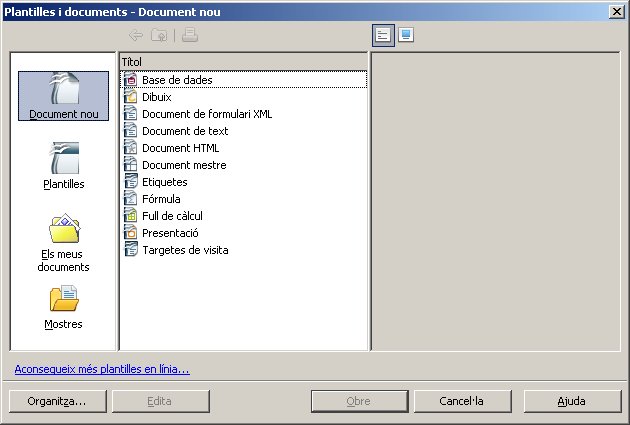Image resolution: width=630 pixels, height=425 pixels.
Task: Click the back arrow toolbar icon
Action: tap(136, 35)
